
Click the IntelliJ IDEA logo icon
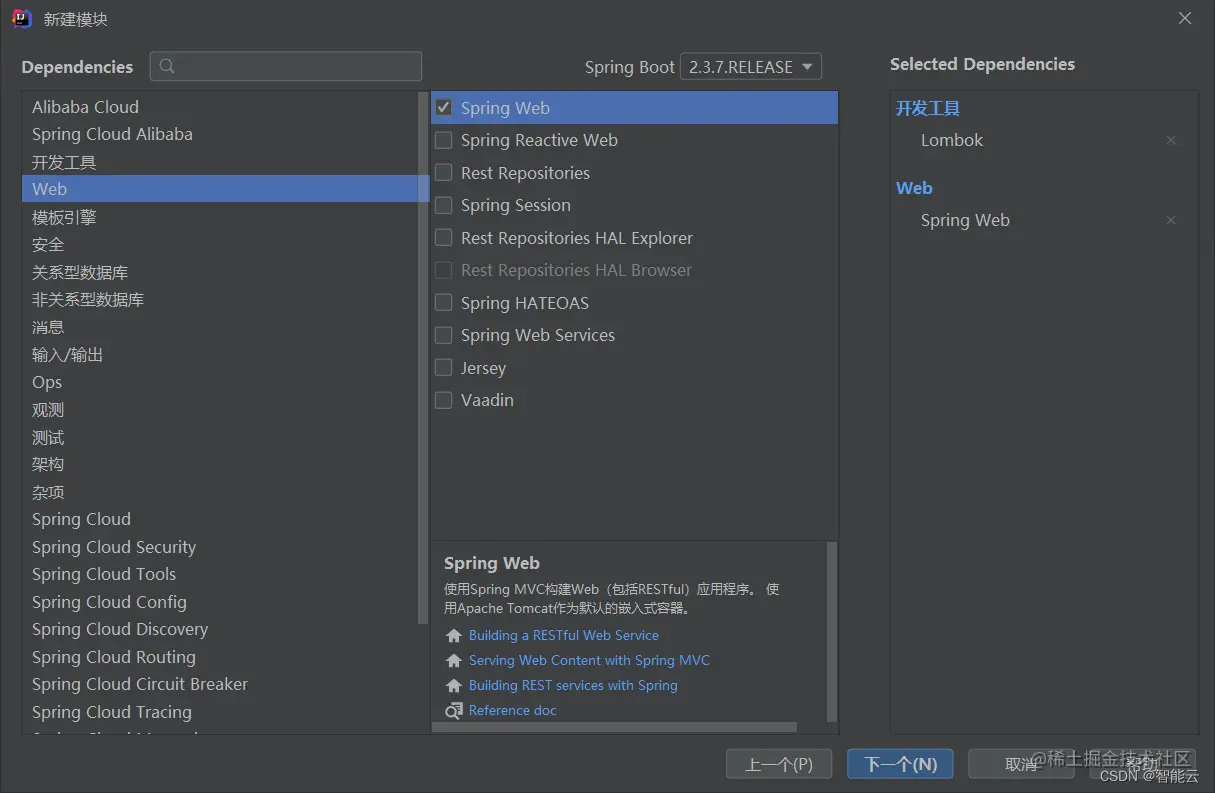[21, 19]
